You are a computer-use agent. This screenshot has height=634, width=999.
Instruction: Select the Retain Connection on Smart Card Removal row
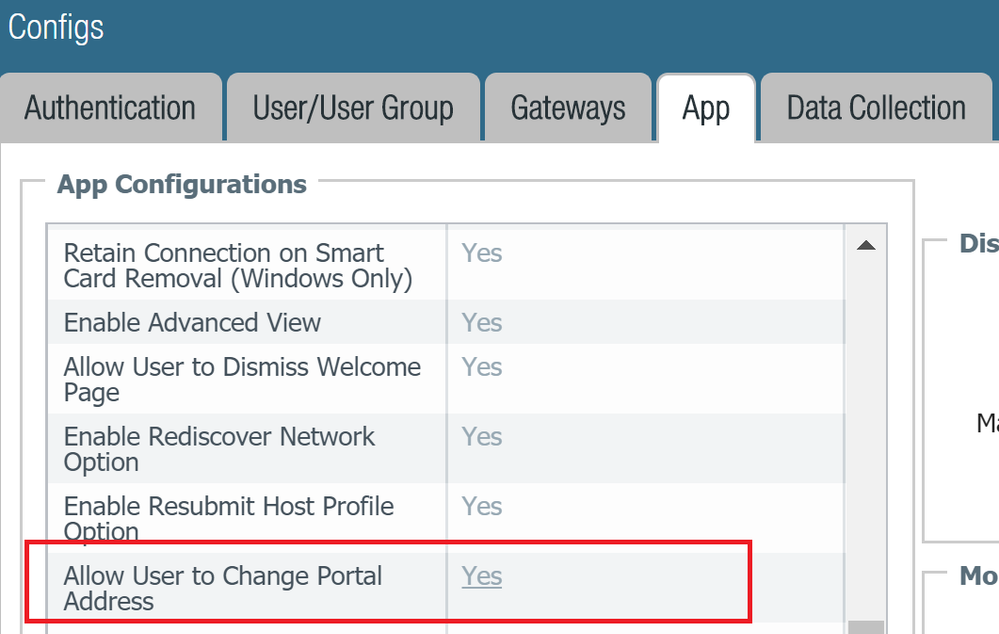pos(238,266)
